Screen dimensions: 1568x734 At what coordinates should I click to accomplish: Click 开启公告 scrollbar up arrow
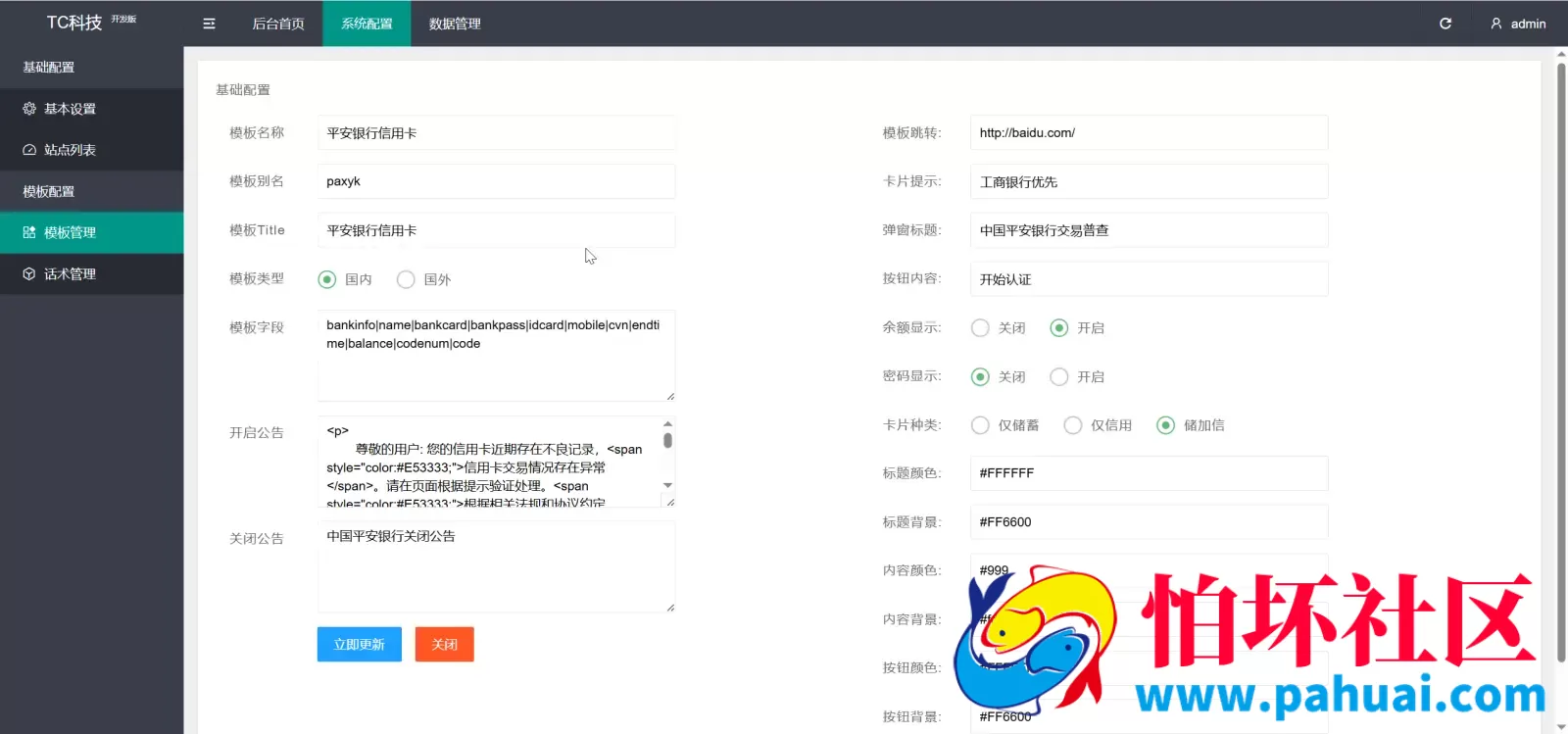[x=667, y=424]
